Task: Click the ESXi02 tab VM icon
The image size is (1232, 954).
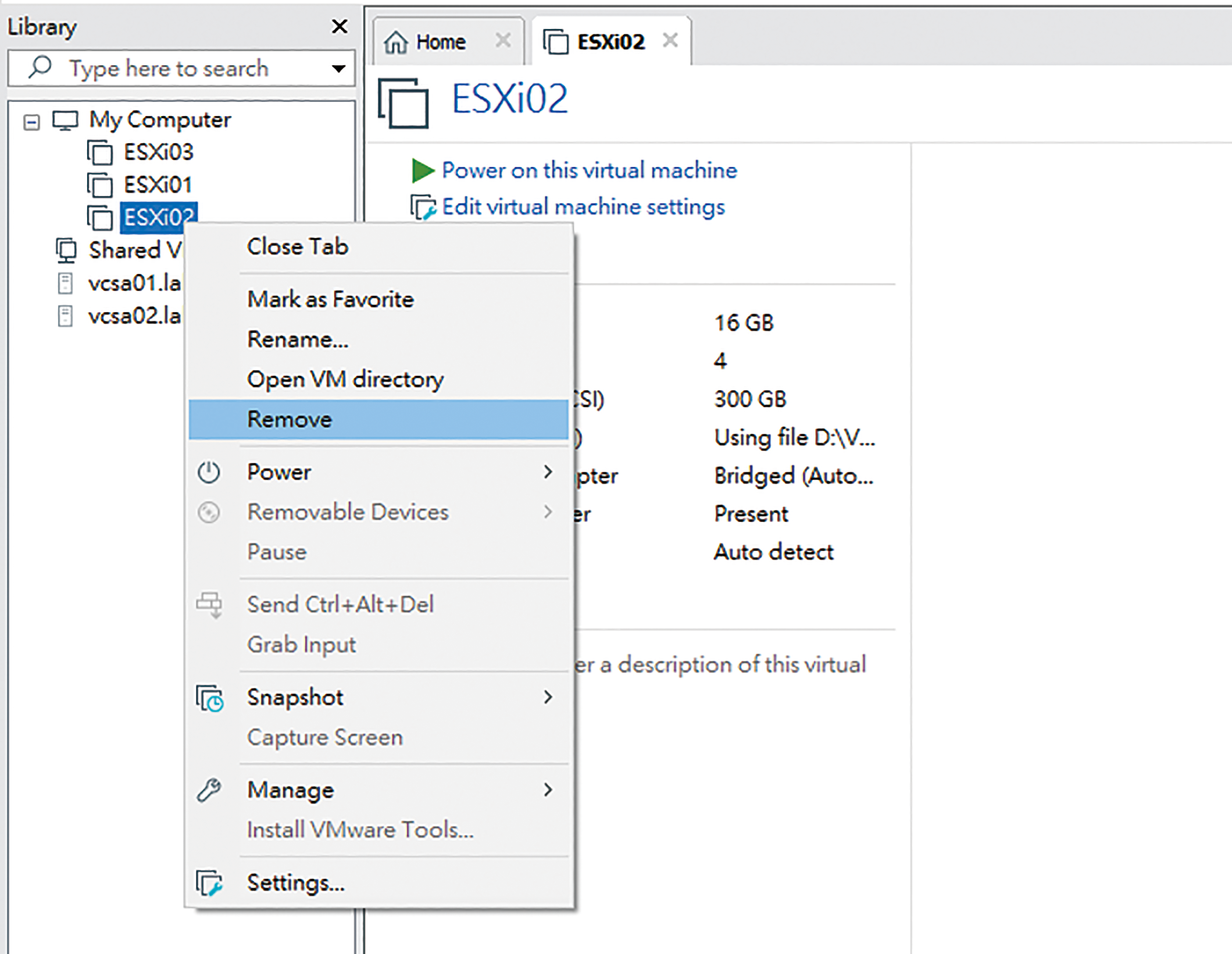Action: click(x=556, y=42)
